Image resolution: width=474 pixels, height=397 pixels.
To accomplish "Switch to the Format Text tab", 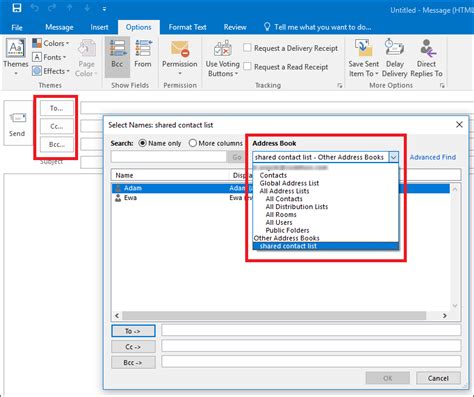I will (187, 27).
